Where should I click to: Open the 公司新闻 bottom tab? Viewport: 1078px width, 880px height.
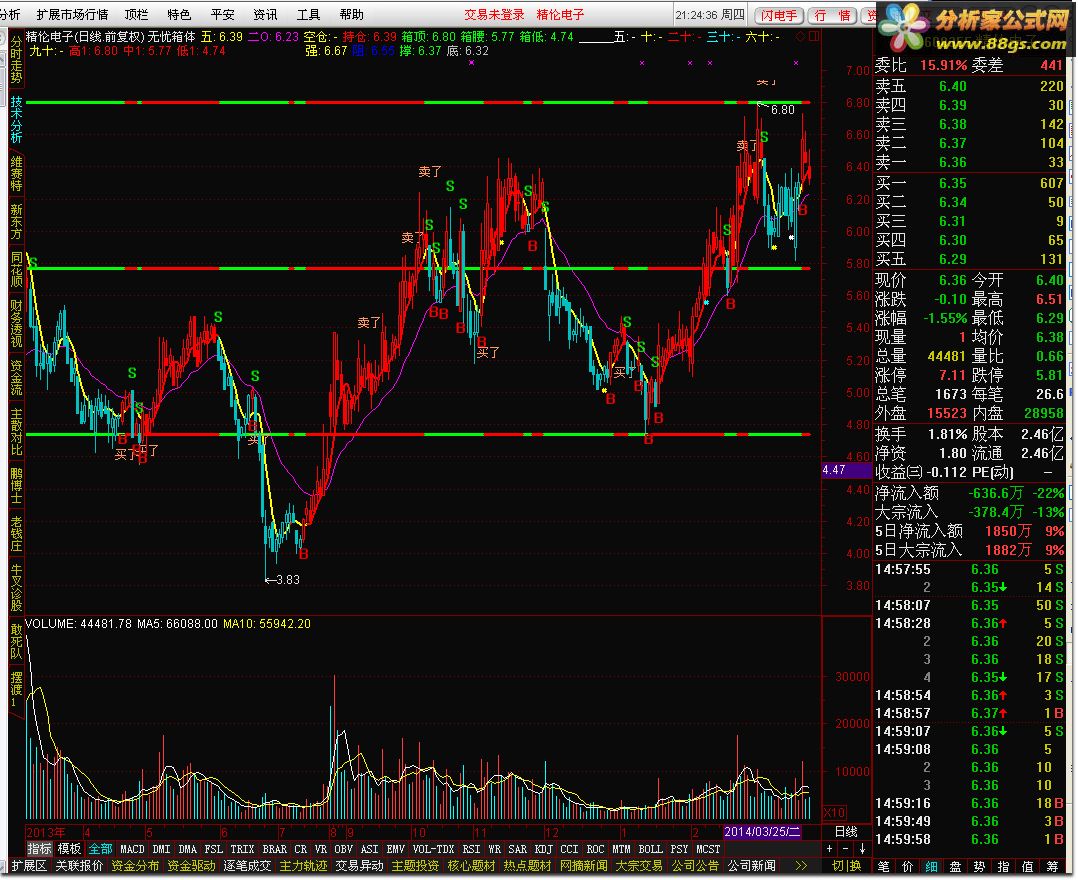(x=751, y=866)
